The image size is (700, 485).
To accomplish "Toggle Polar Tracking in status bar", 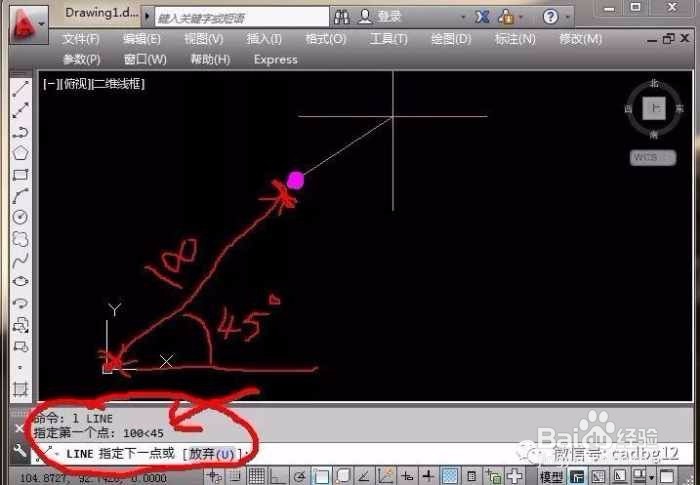I will pyautogui.click(x=299, y=477).
